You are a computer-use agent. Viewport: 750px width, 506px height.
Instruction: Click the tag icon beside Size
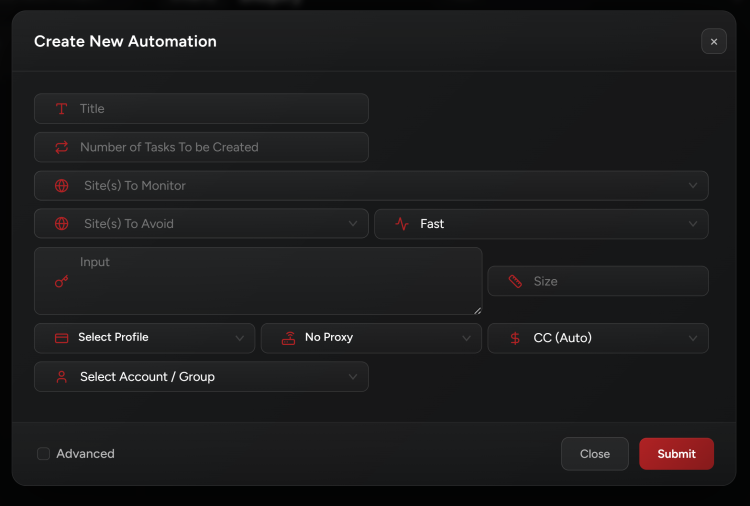coord(515,281)
